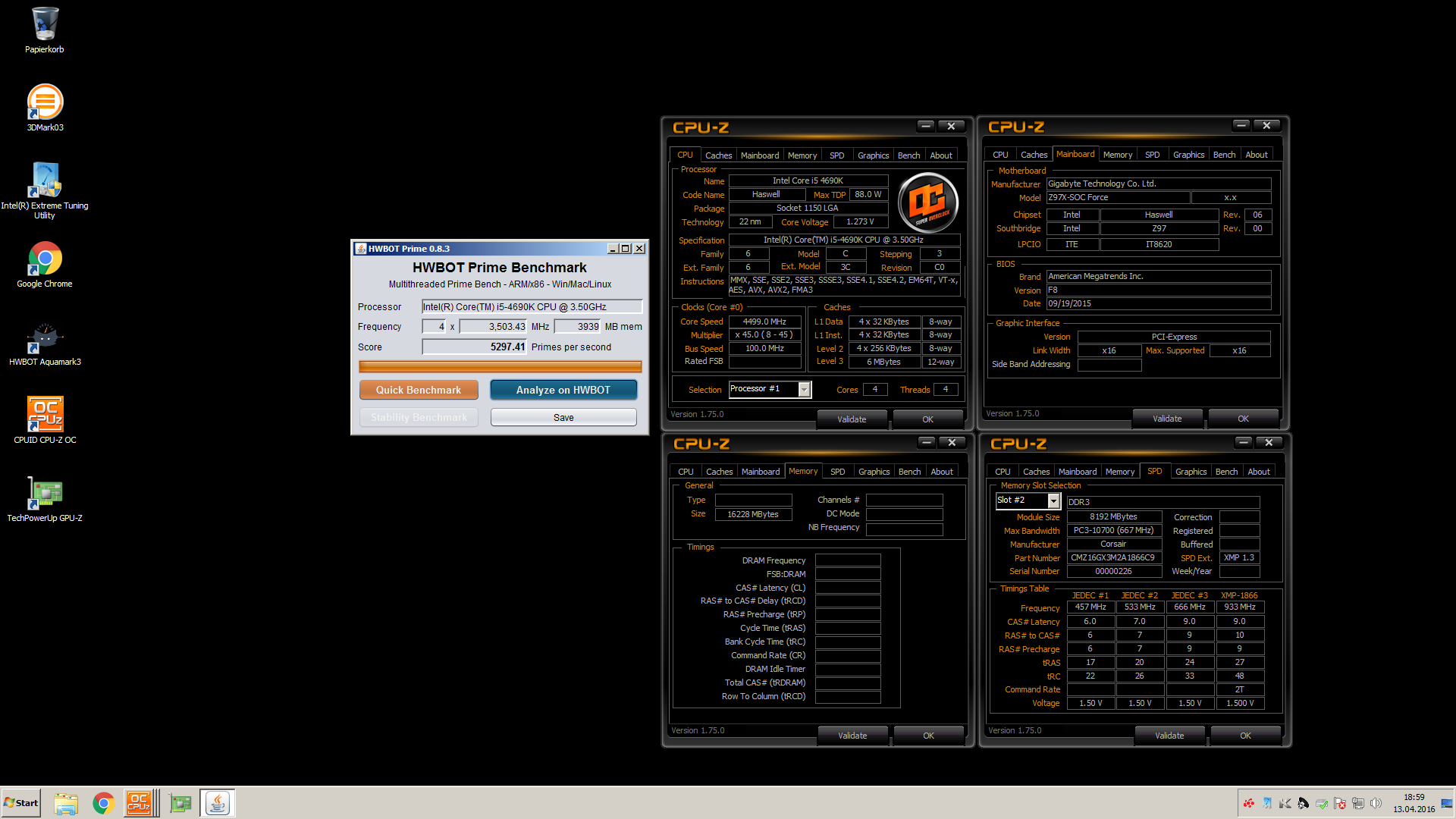Click Analyze on HWBOT button
This screenshot has height=819, width=1456.
[563, 390]
